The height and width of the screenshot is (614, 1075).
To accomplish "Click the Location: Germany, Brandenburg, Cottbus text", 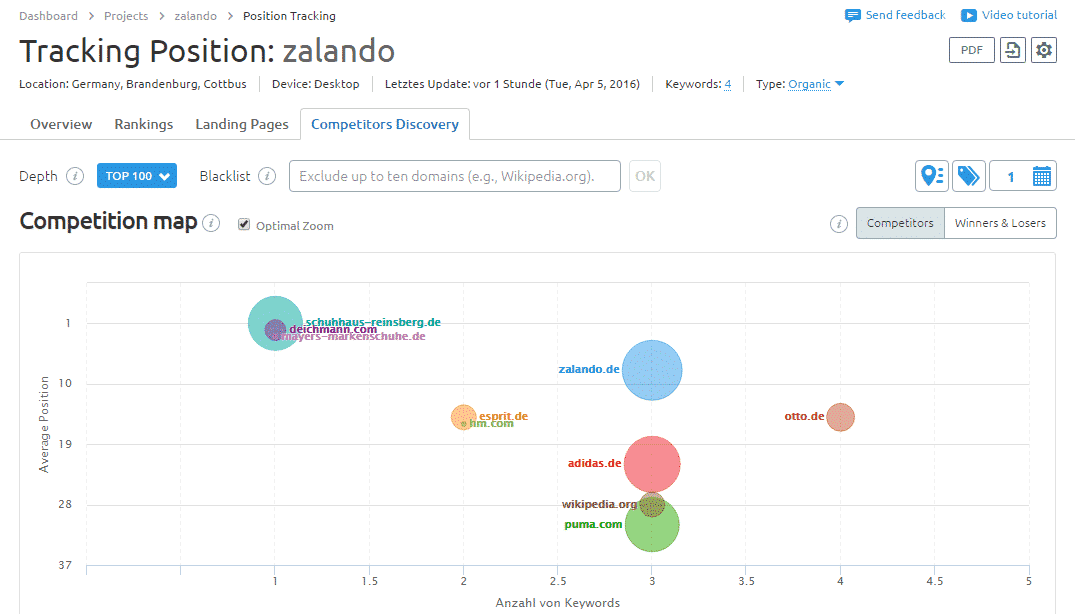I will click(133, 84).
